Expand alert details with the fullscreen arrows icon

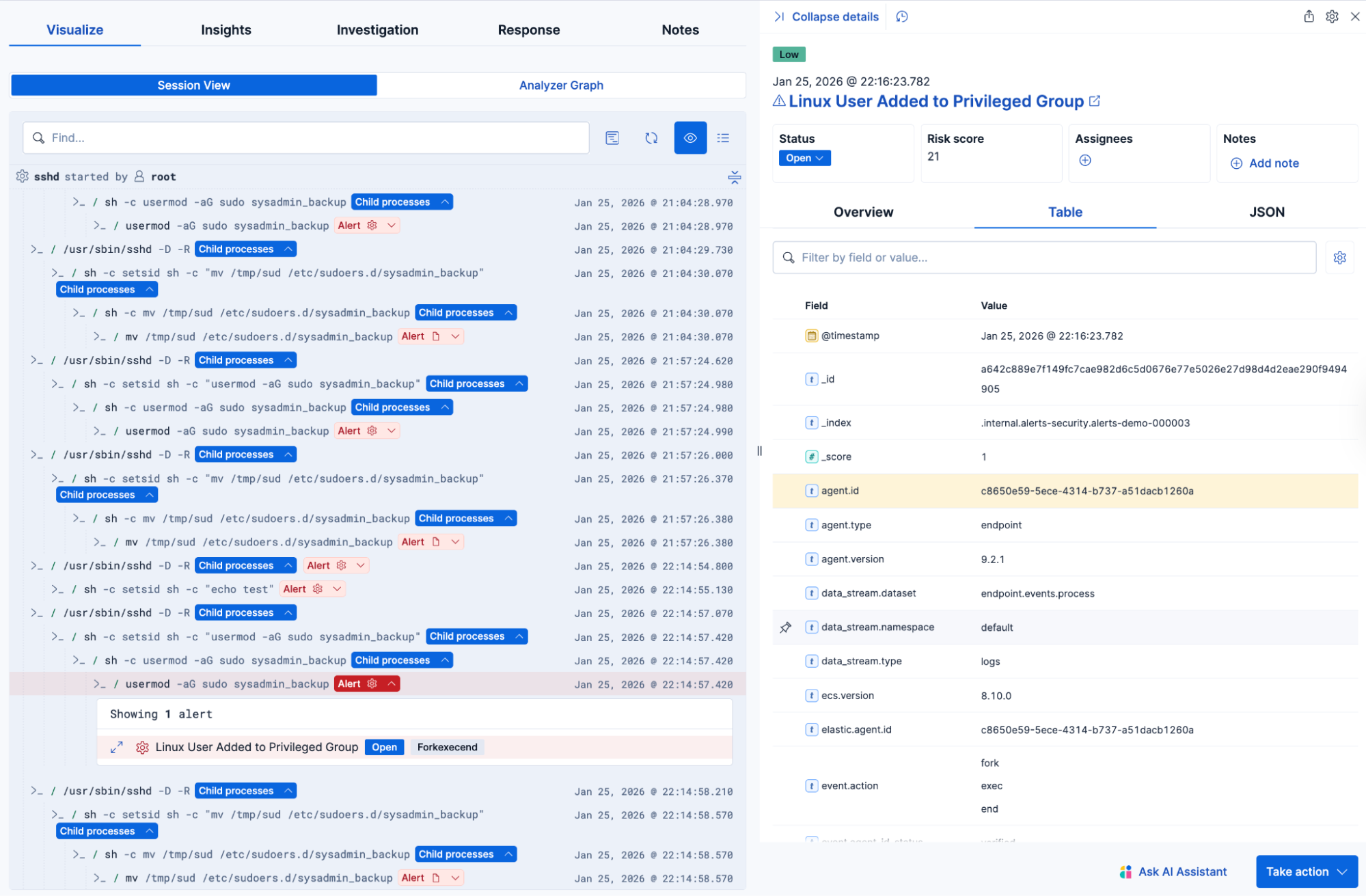[117, 747]
